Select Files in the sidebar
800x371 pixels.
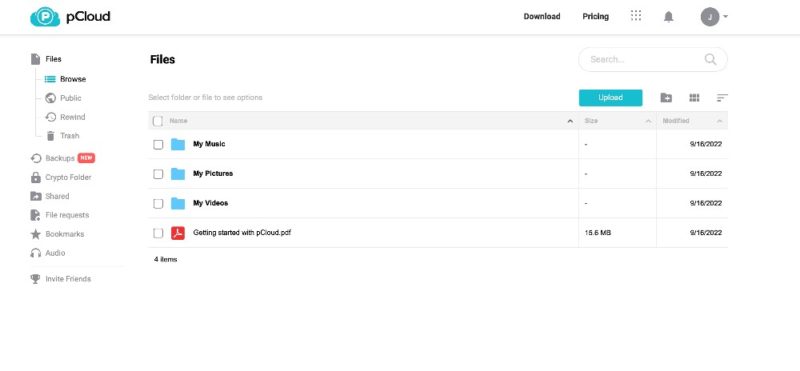[53, 59]
